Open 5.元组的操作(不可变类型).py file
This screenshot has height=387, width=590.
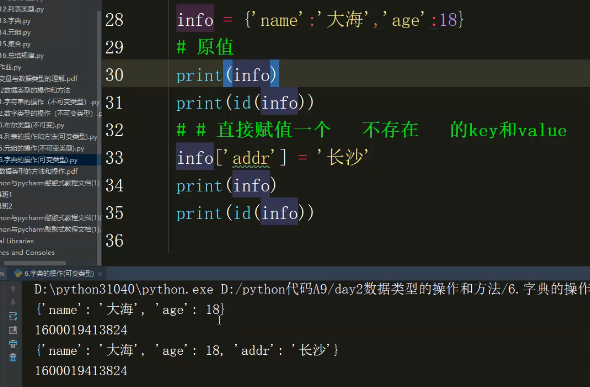[42, 148]
